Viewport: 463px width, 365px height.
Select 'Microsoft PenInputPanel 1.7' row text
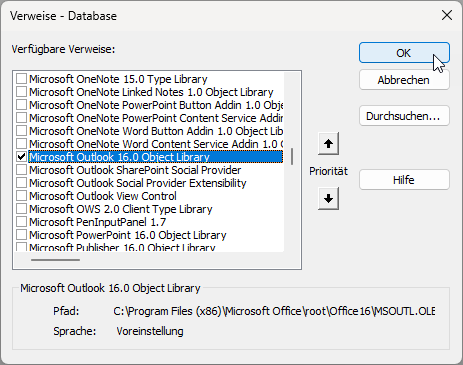[x=98, y=222]
